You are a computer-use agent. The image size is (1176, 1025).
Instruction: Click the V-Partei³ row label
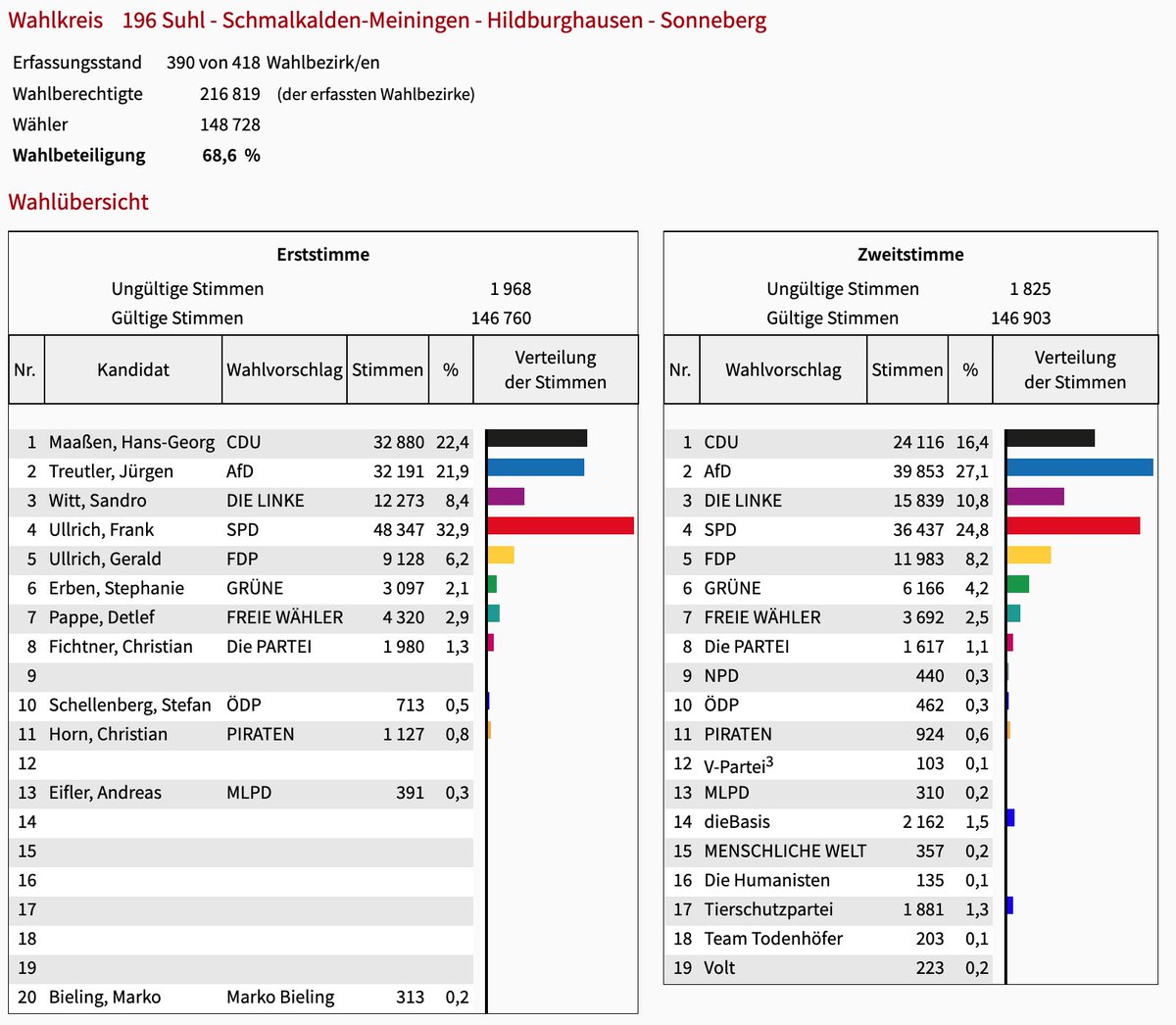[x=739, y=763]
